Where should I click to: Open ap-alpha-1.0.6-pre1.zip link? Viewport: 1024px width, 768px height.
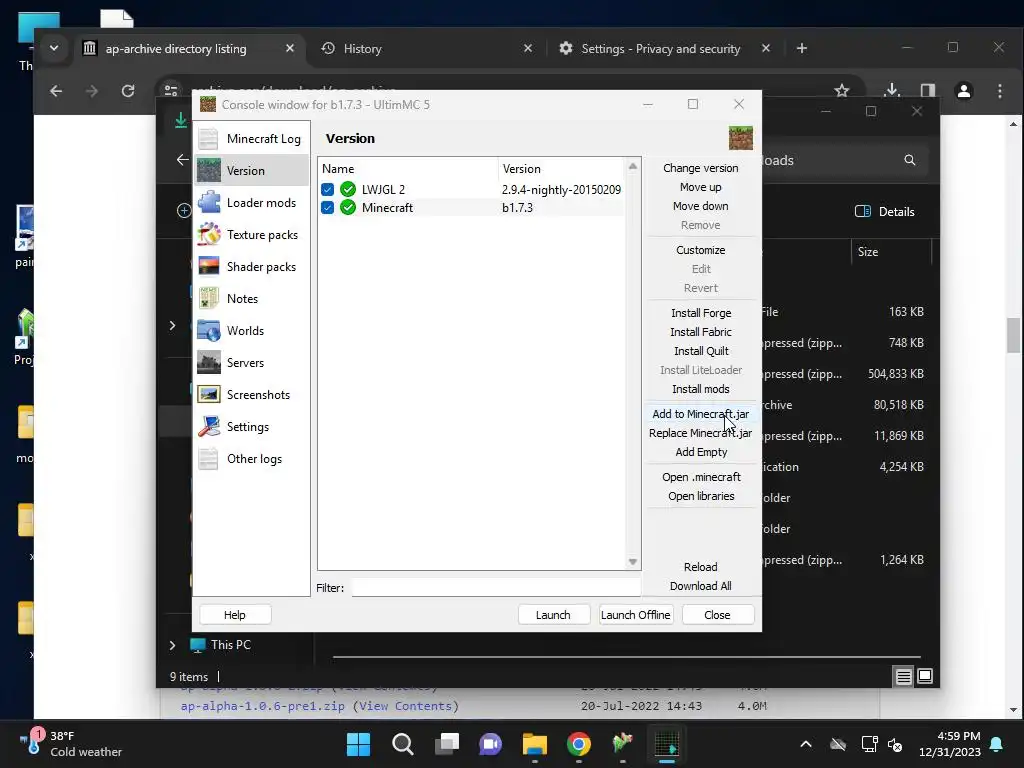263,706
